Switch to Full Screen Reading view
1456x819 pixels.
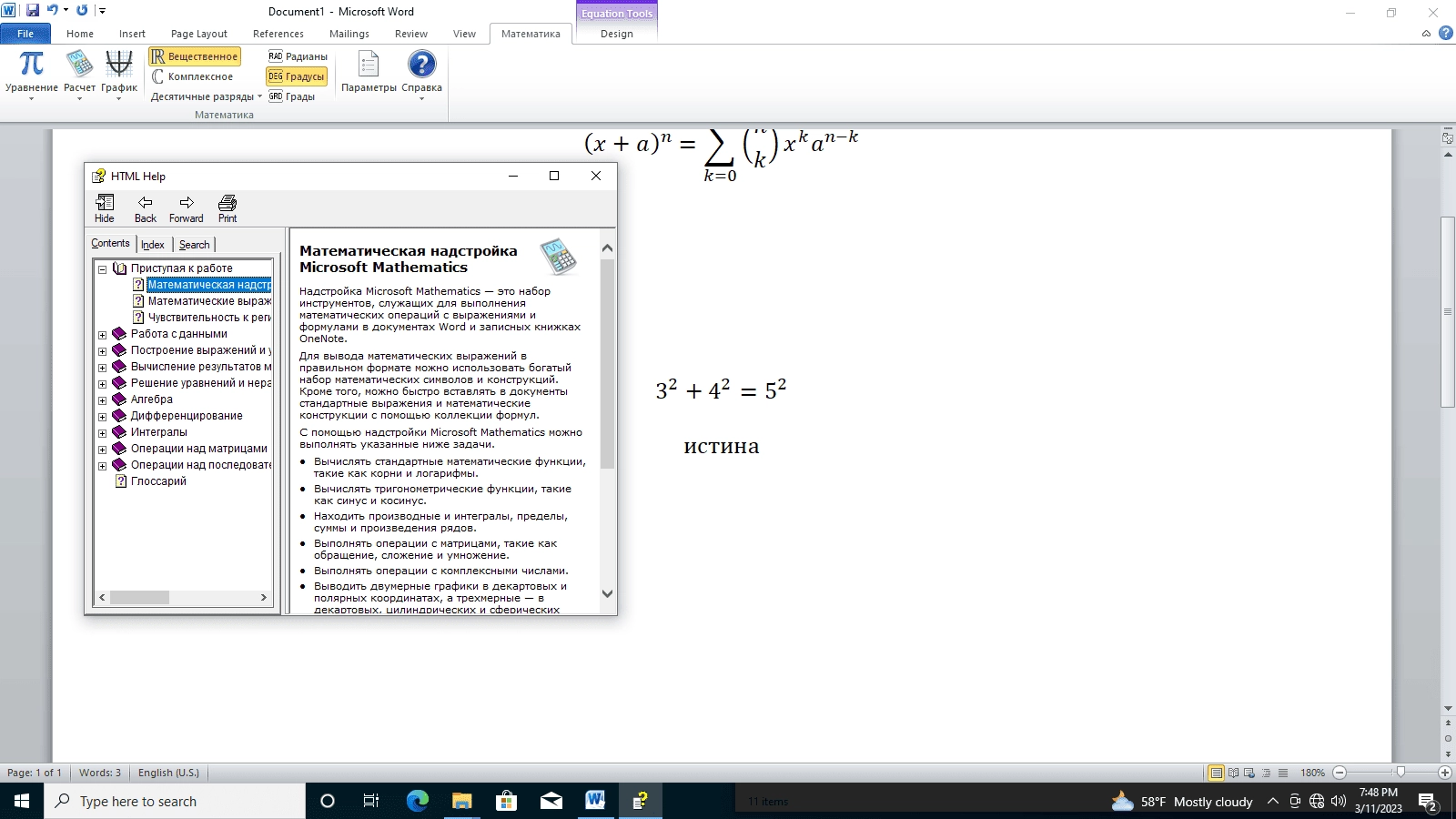pyautogui.click(x=1233, y=773)
